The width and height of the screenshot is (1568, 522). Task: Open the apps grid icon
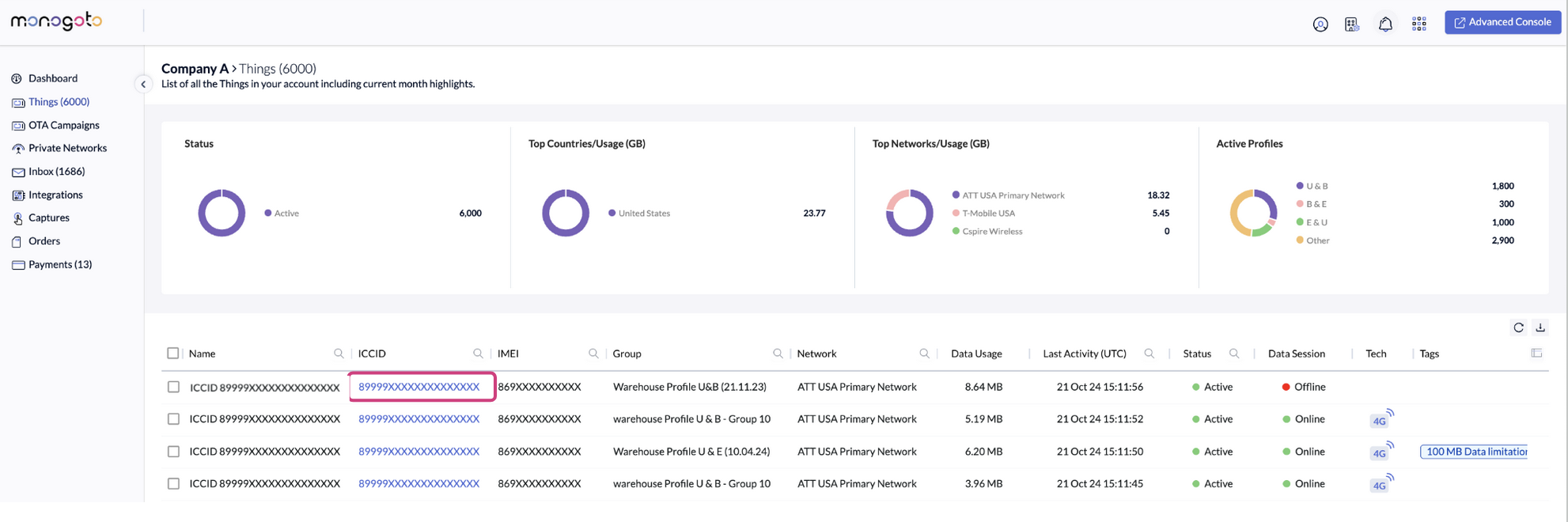(1418, 25)
